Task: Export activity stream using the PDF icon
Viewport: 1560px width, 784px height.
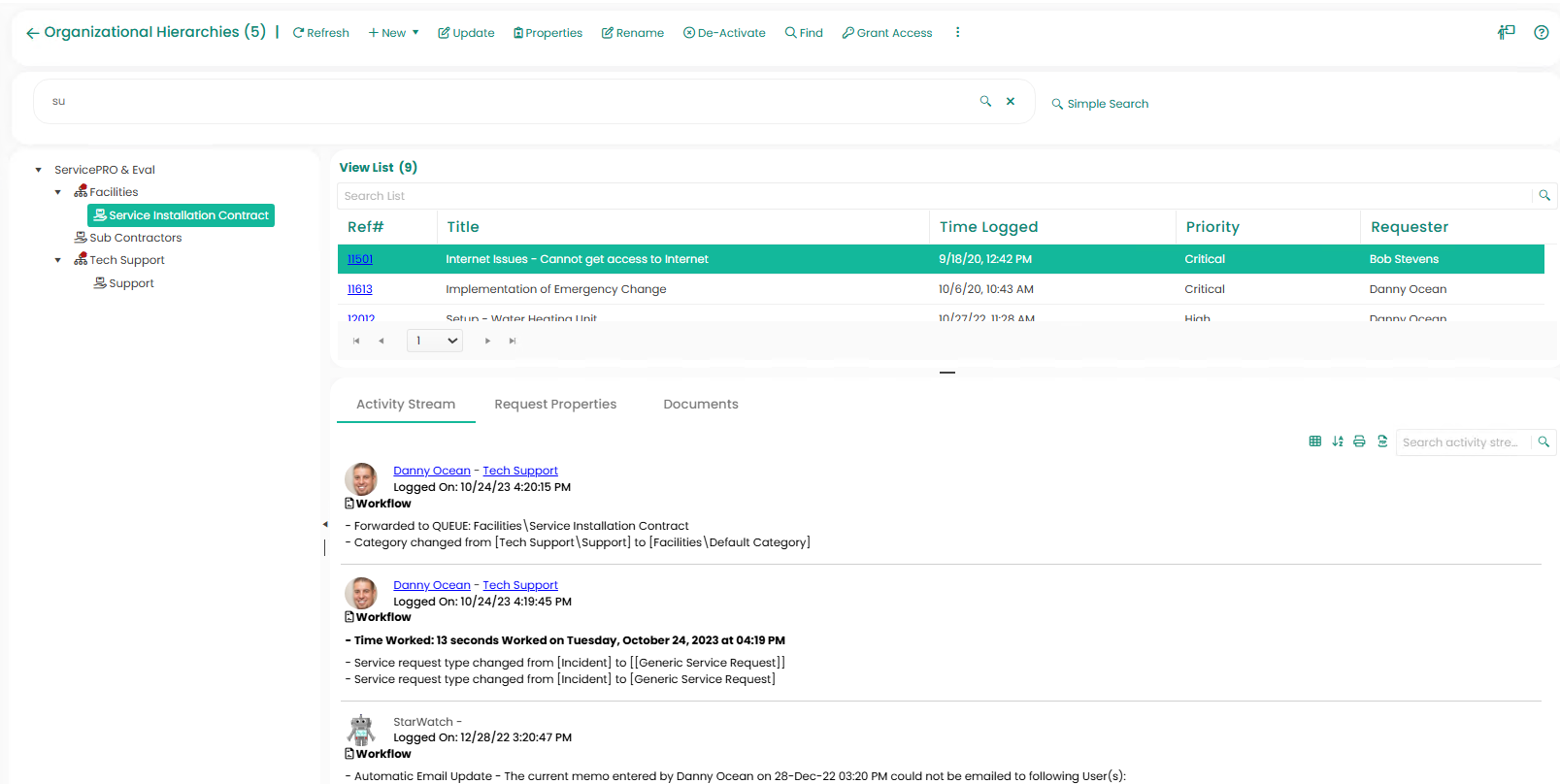Action: (1382, 441)
